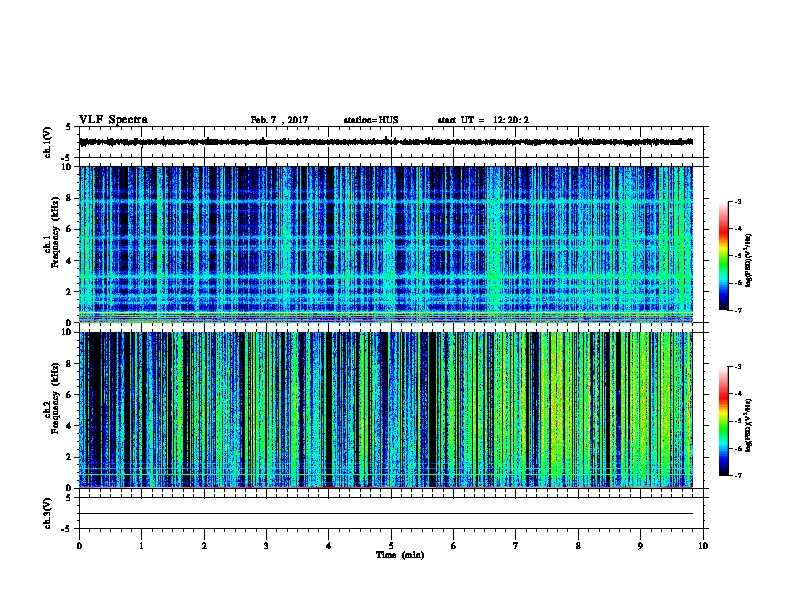Click inside the ch.1 spectrogram panel
792x612 pixels.
pos(386,244)
